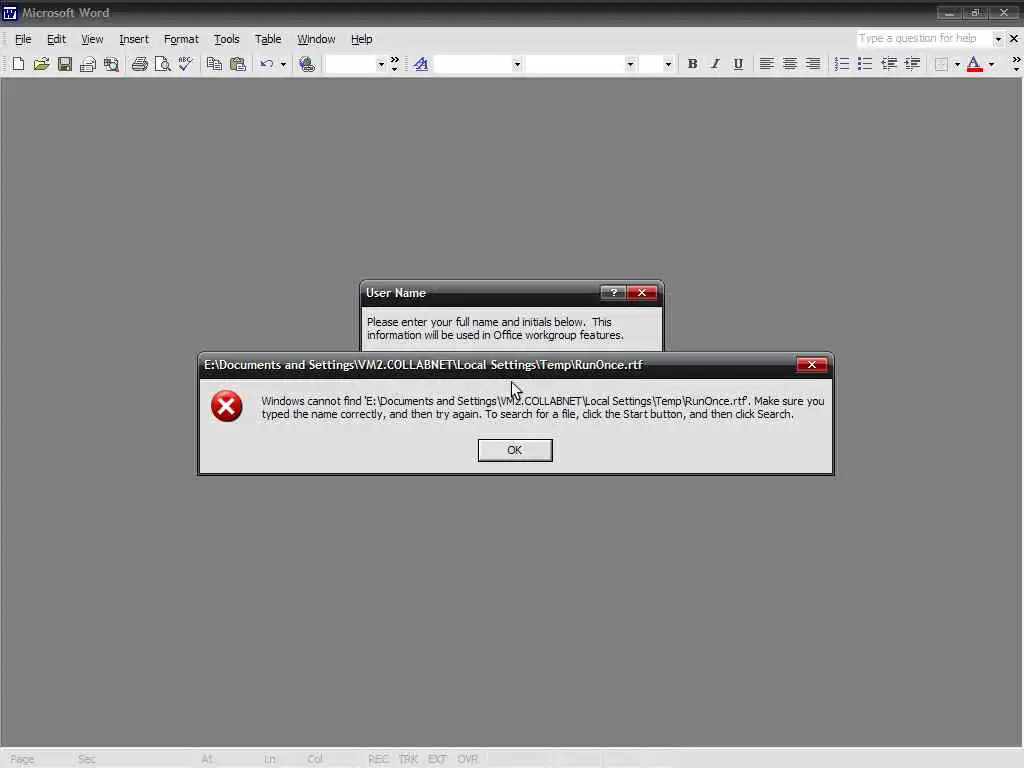Print with the printer icon

139,64
